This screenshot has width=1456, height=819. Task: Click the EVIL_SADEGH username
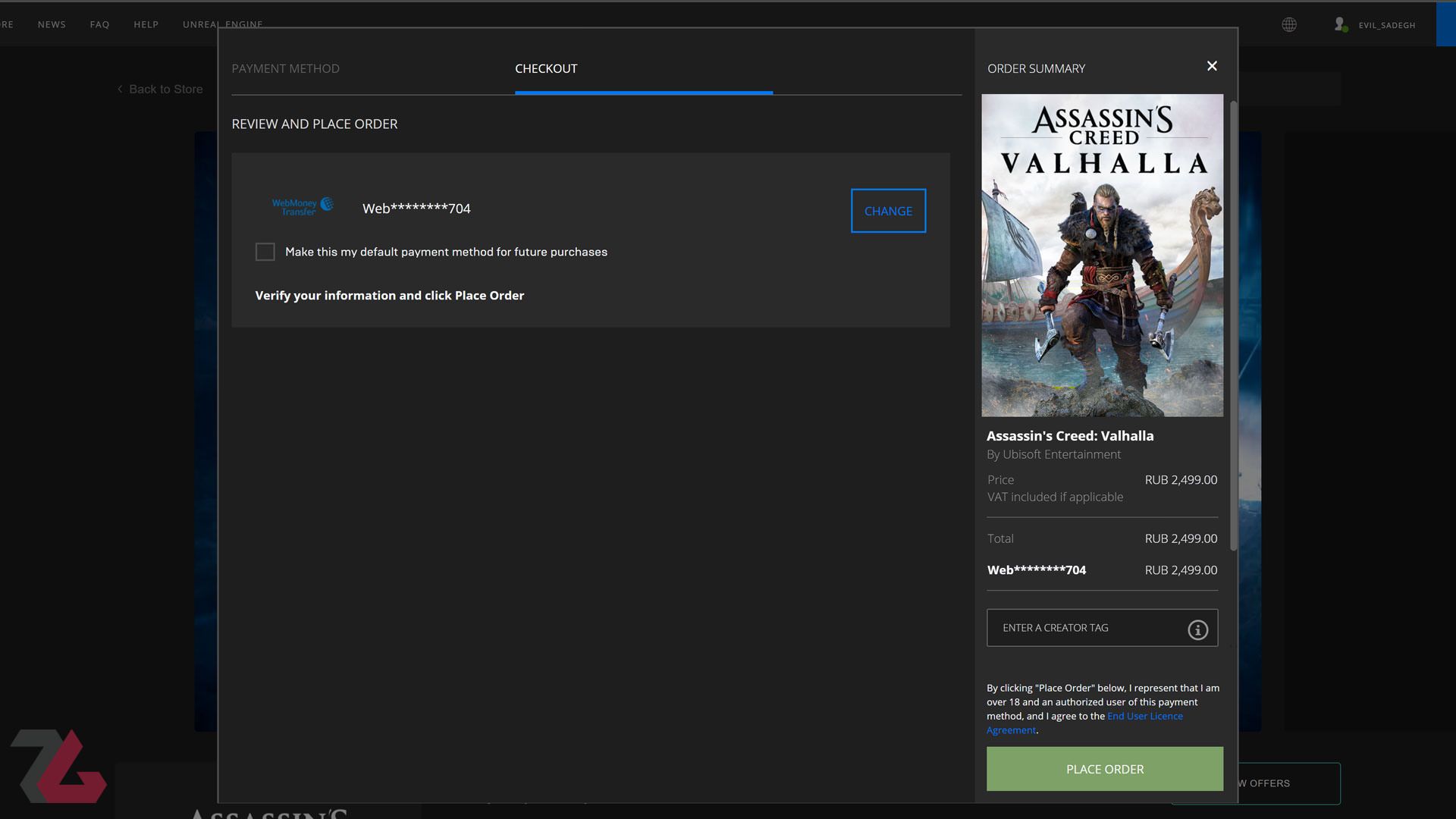coord(1386,25)
